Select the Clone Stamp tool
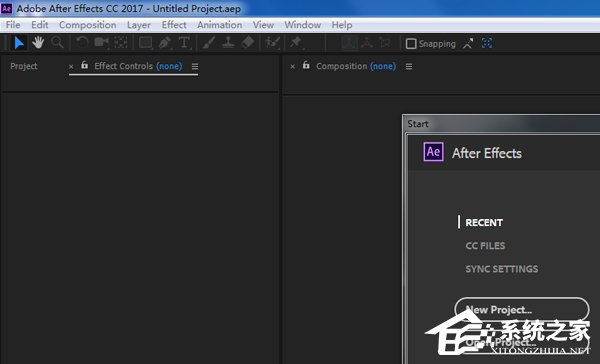This screenshot has height=364, width=600. pos(228,43)
